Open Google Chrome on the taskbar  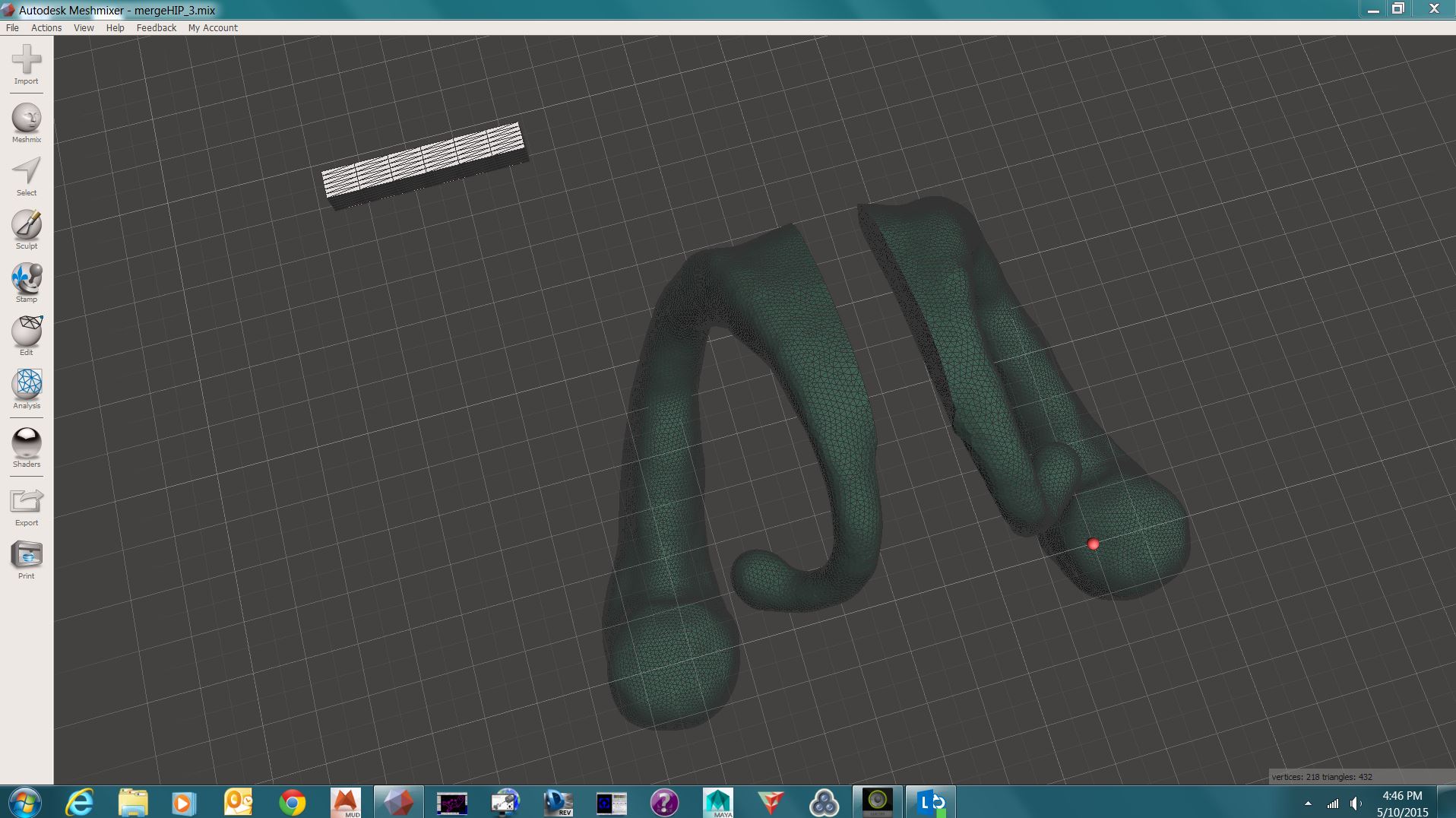click(x=292, y=802)
